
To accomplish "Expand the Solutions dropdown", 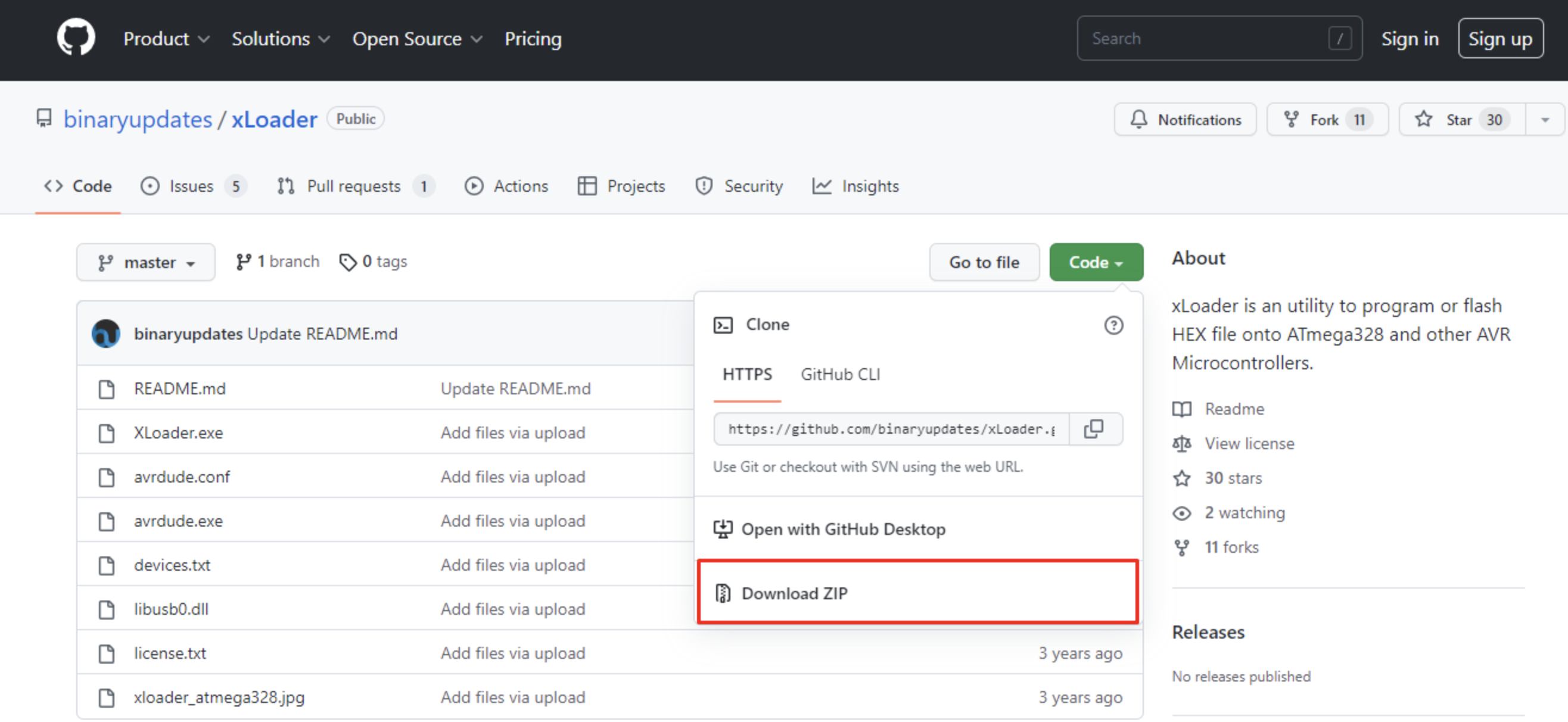I will tap(281, 39).
